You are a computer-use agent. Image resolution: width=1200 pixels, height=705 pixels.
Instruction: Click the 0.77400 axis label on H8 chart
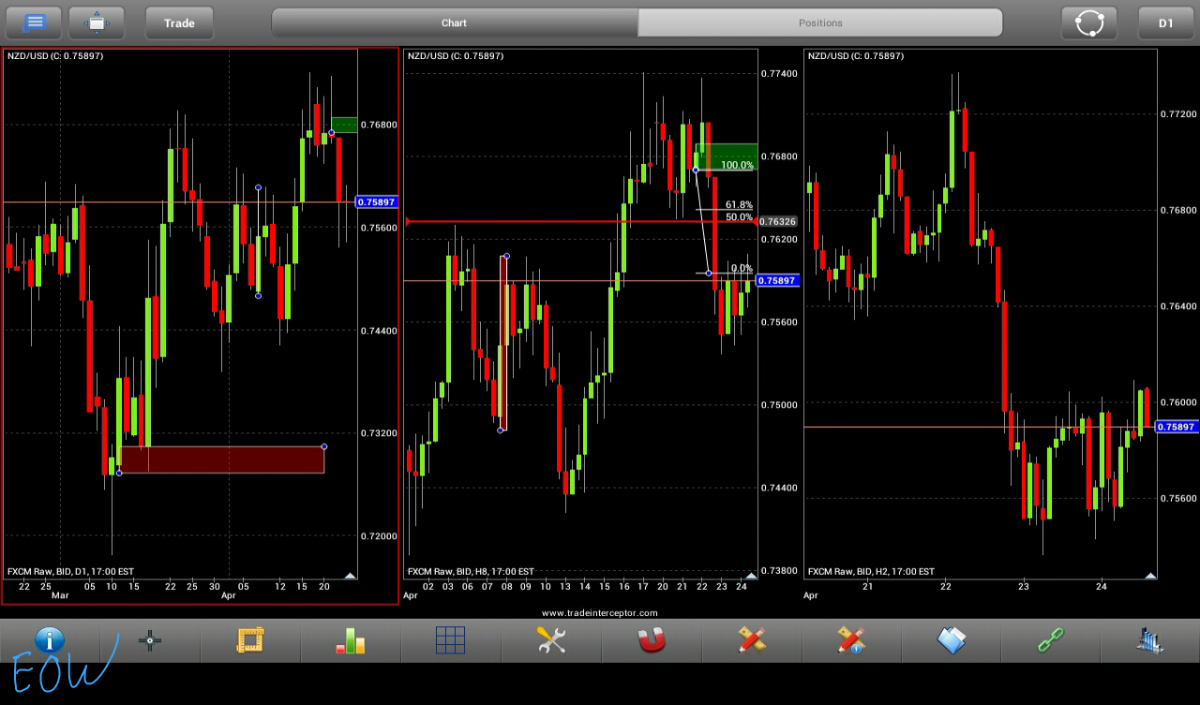pyautogui.click(x=778, y=74)
